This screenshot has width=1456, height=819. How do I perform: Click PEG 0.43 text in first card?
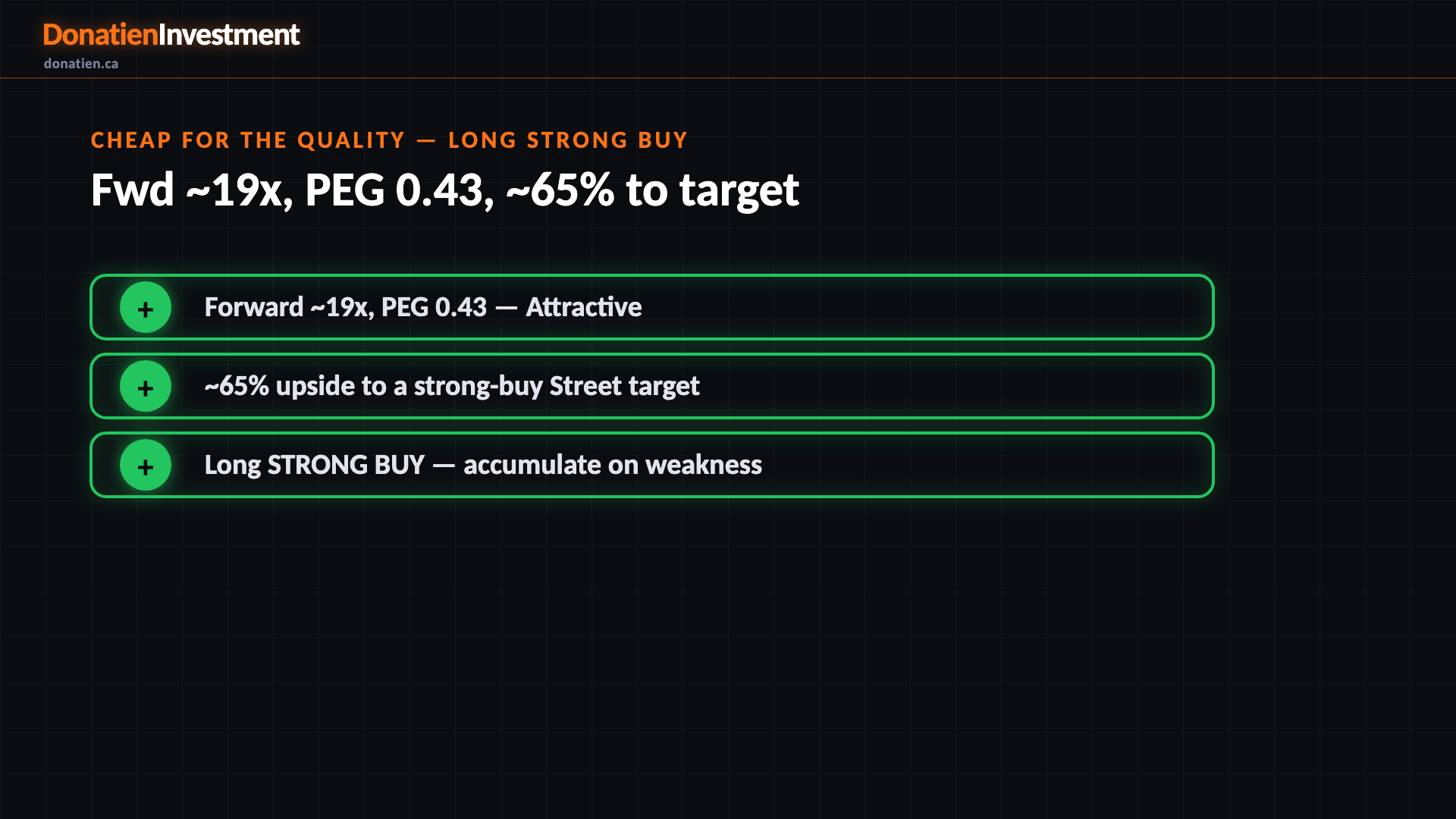434,307
